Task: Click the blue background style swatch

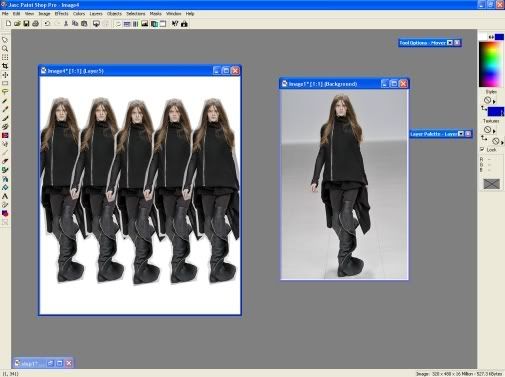Action: pos(496,112)
